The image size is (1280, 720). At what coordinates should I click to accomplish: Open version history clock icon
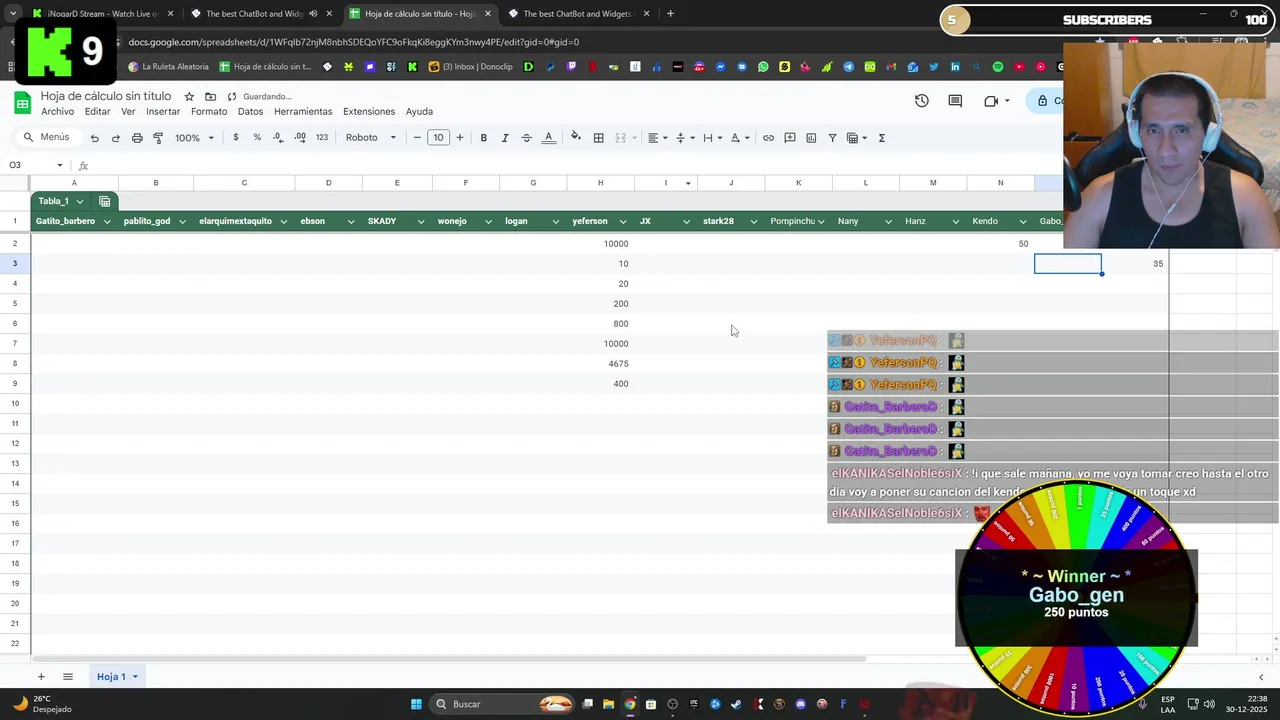click(x=922, y=101)
